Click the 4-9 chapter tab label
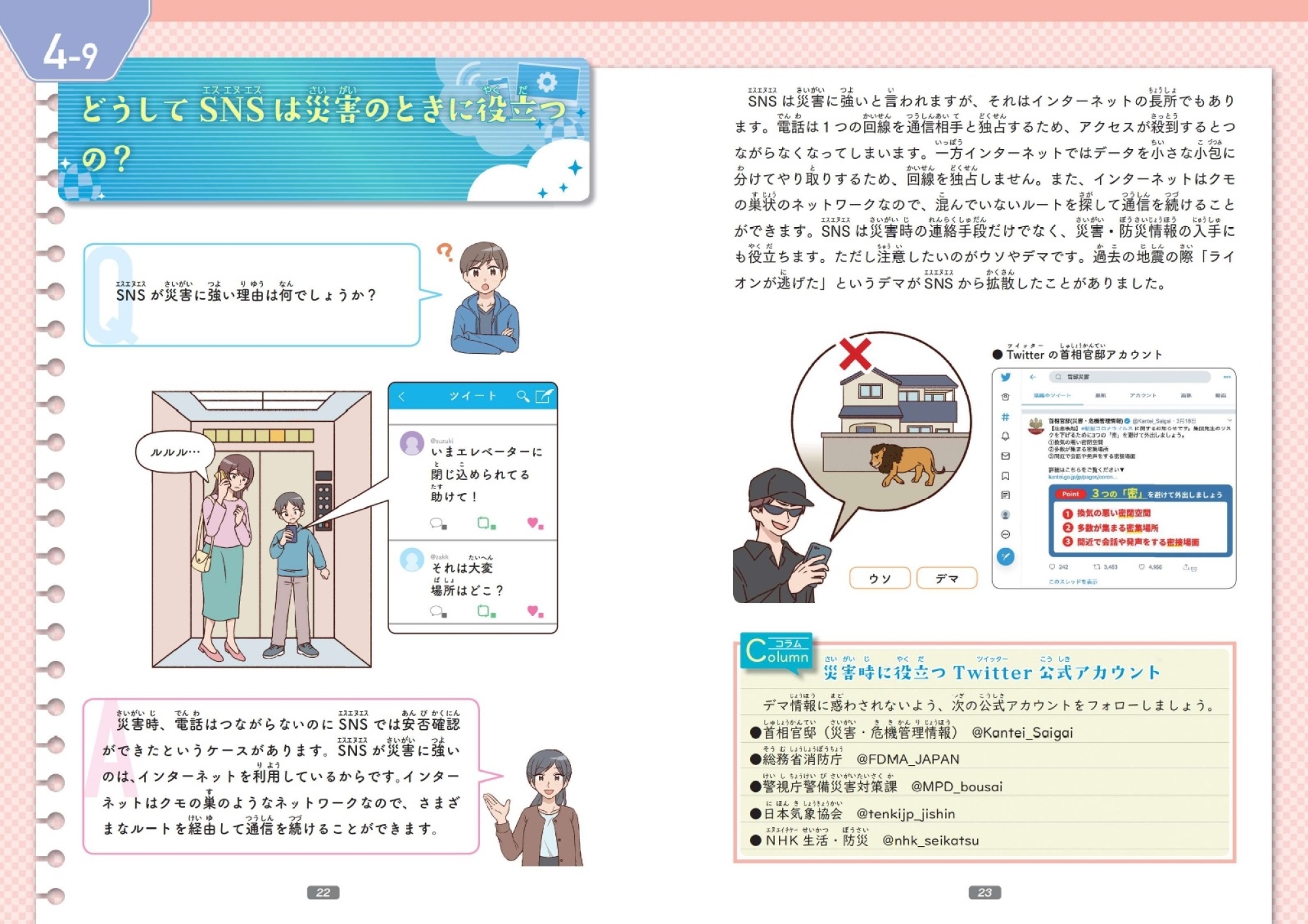 [x=71, y=52]
